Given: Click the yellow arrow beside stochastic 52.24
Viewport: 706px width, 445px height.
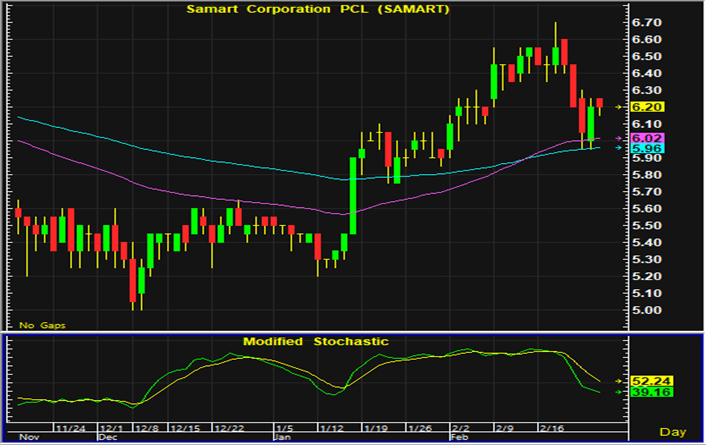Looking at the screenshot, I should pos(619,381).
